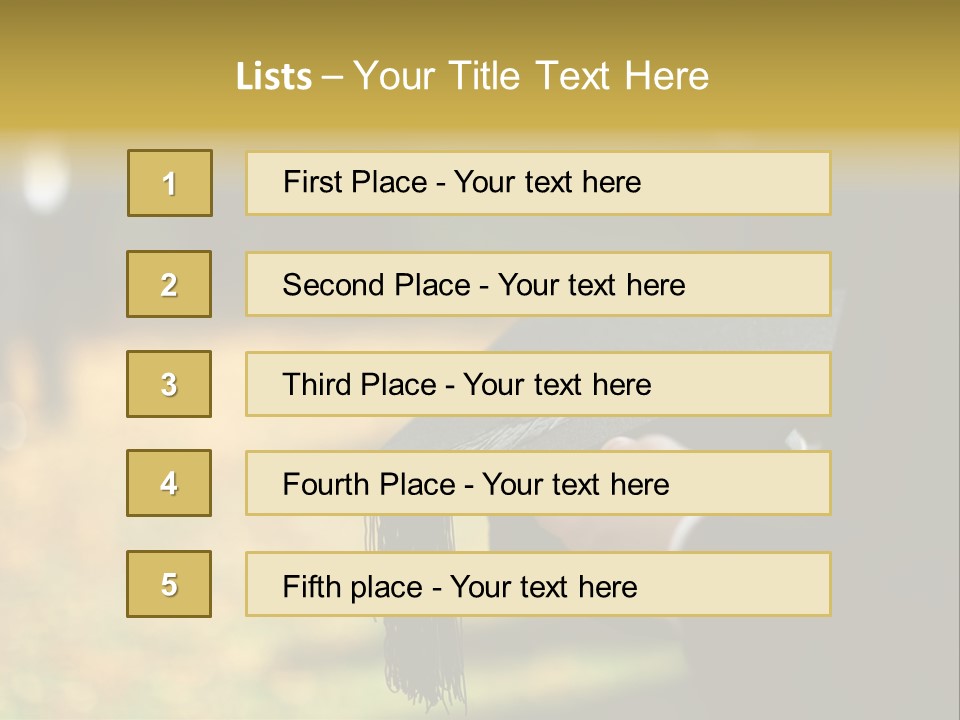Click the number 3 list marker
Screen dimensions: 960x720
click(x=169, y=384)
